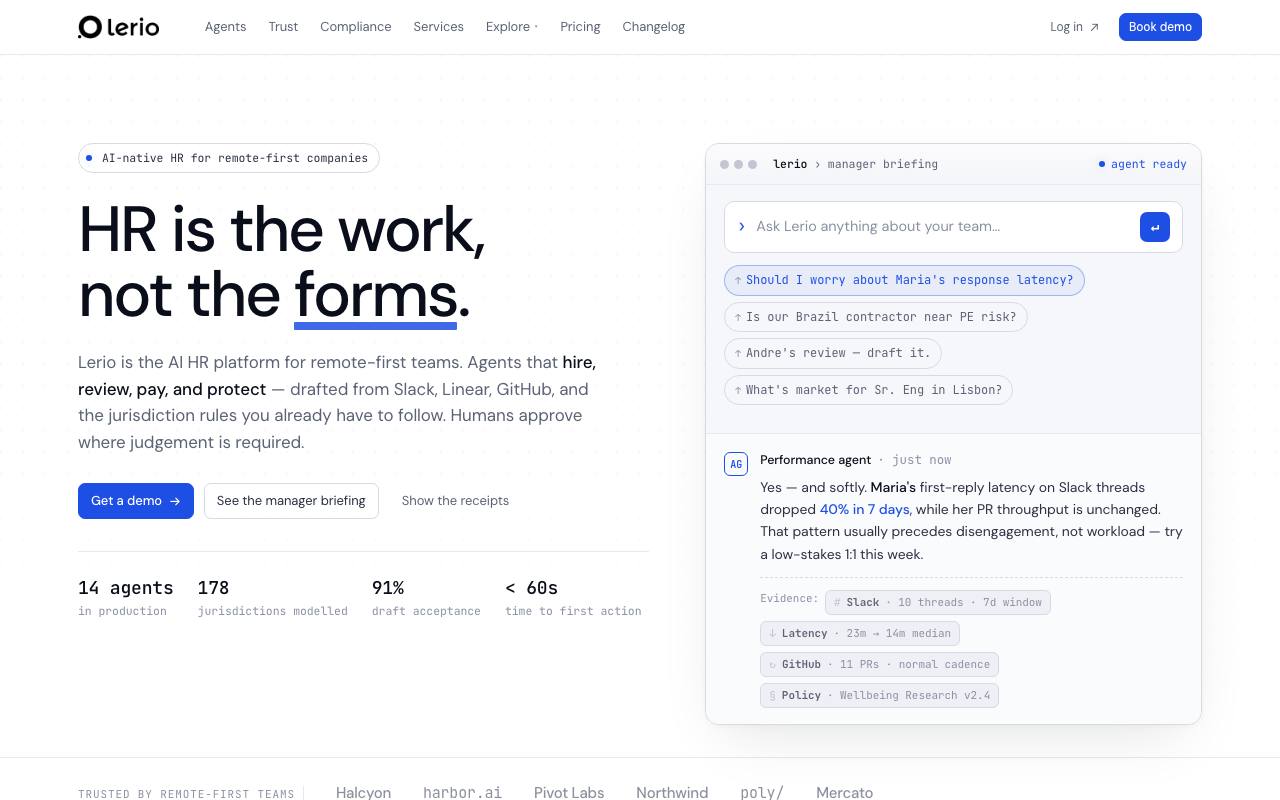
Task: Click the agent ready status indicator
Action: point(1142,164)
